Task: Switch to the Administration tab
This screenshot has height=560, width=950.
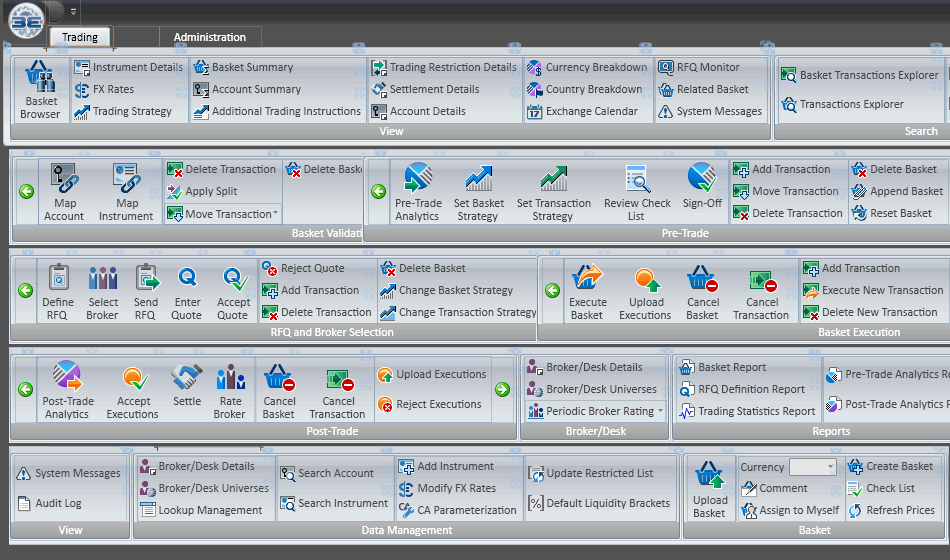Action: point(209,37)
